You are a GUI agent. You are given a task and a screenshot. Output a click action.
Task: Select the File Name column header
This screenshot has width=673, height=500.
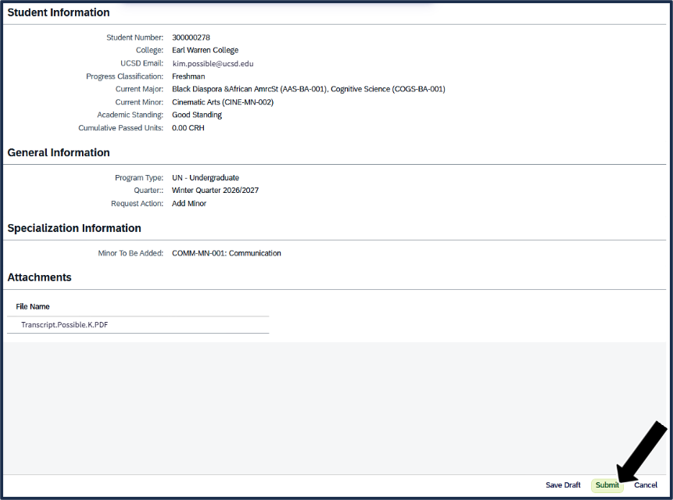click(33, 306)
